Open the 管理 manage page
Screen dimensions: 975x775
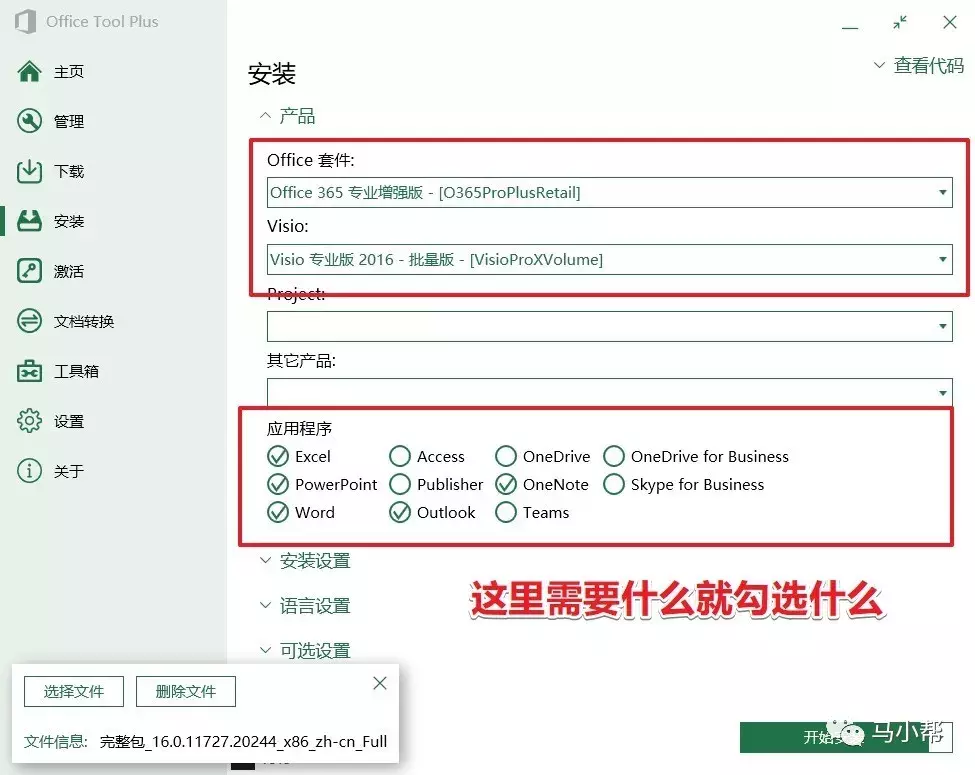pyautogui.click(x=69, y=122)
